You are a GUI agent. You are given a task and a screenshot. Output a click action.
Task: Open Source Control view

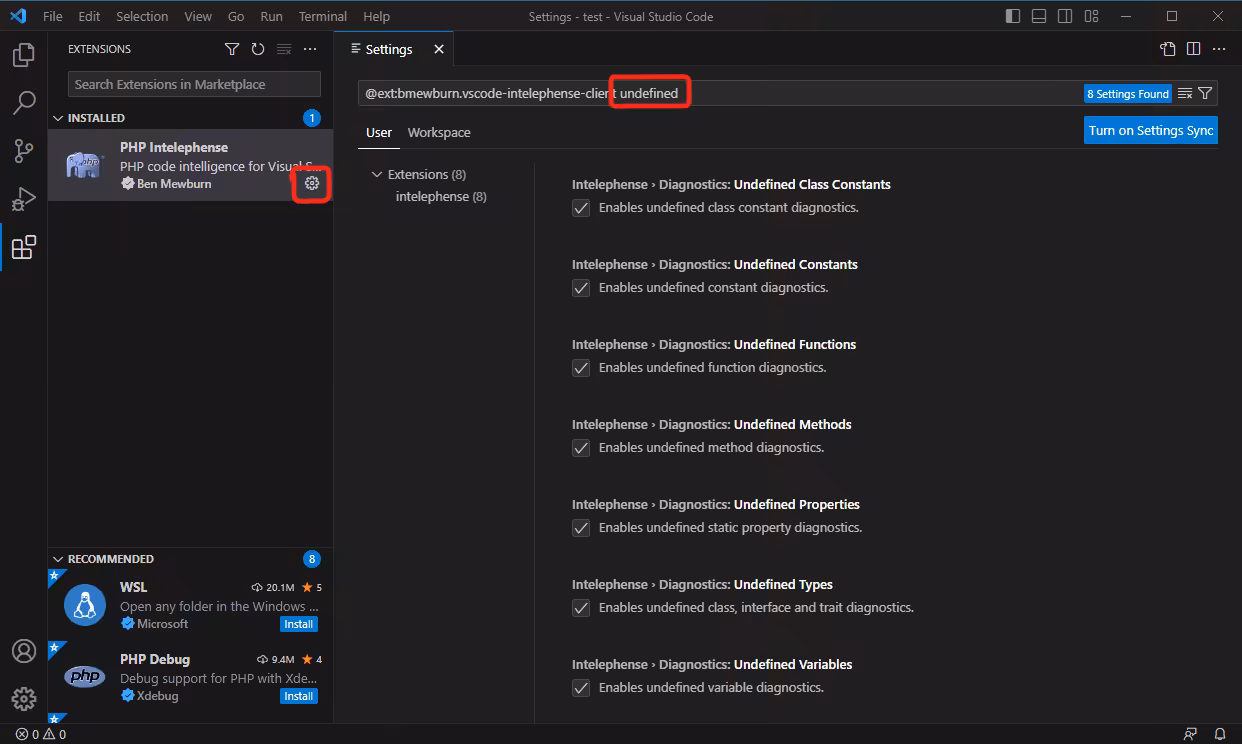click(24, 150)
